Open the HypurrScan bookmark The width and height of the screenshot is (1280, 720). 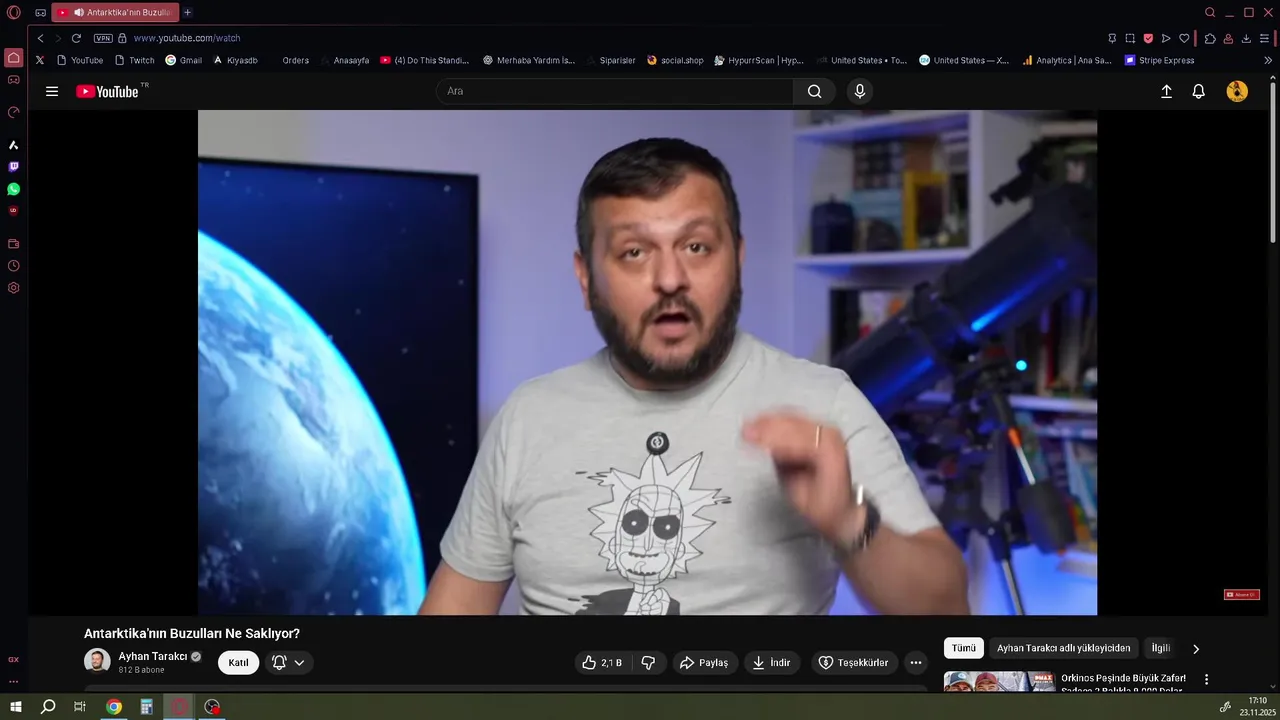(759, 60)
